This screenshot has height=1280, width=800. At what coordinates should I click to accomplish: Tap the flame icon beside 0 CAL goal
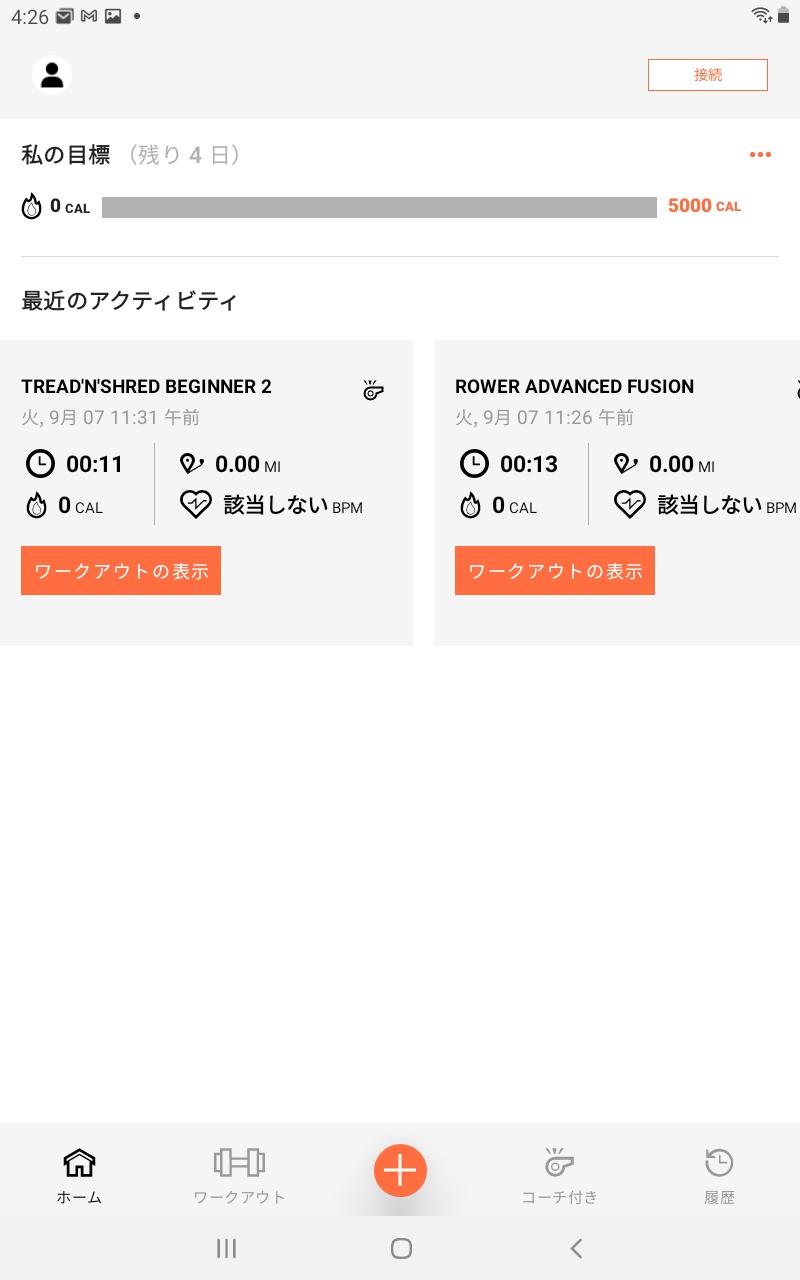click(32, 207)
